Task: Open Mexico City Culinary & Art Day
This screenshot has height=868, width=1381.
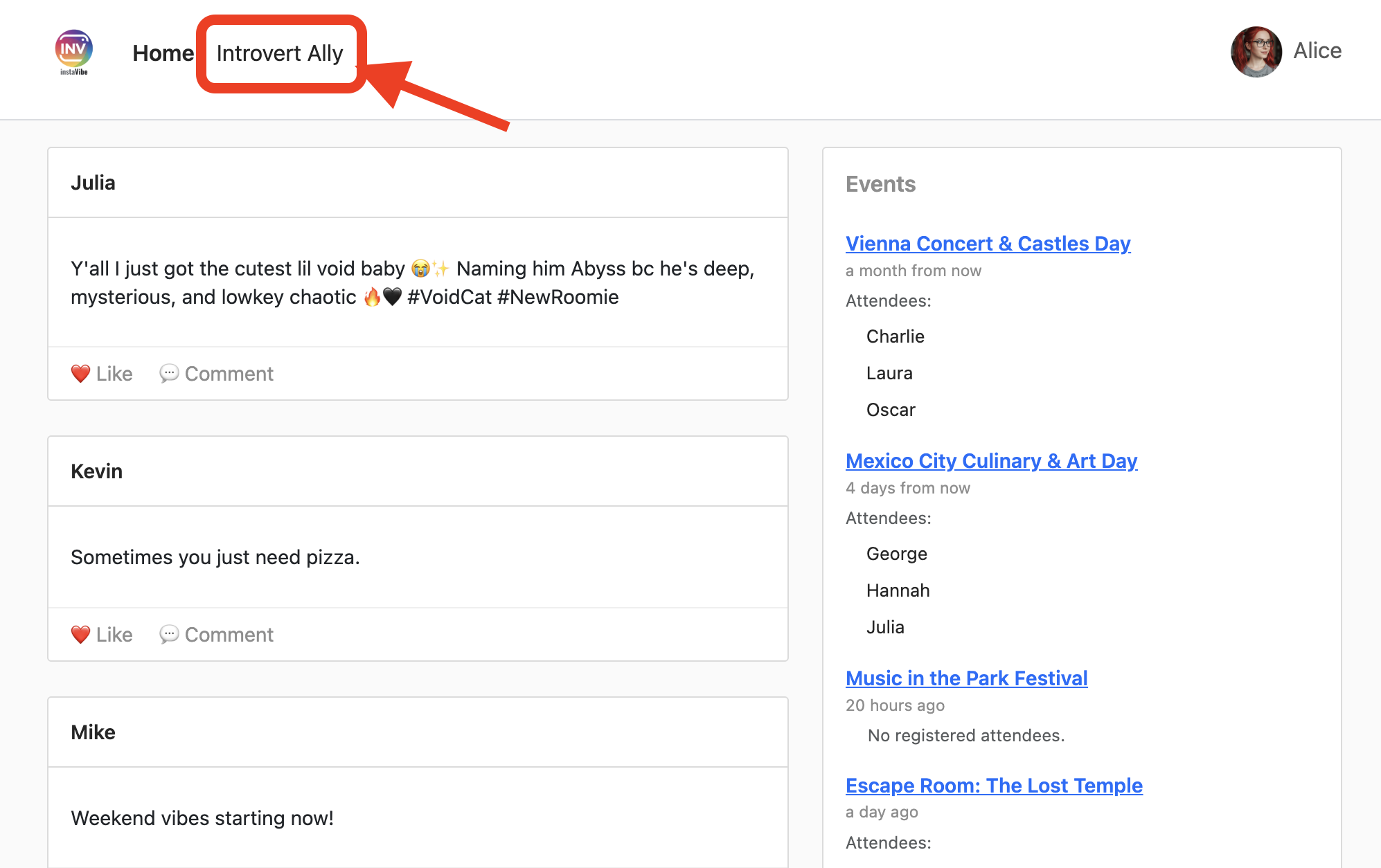Action: coord(991,461)
